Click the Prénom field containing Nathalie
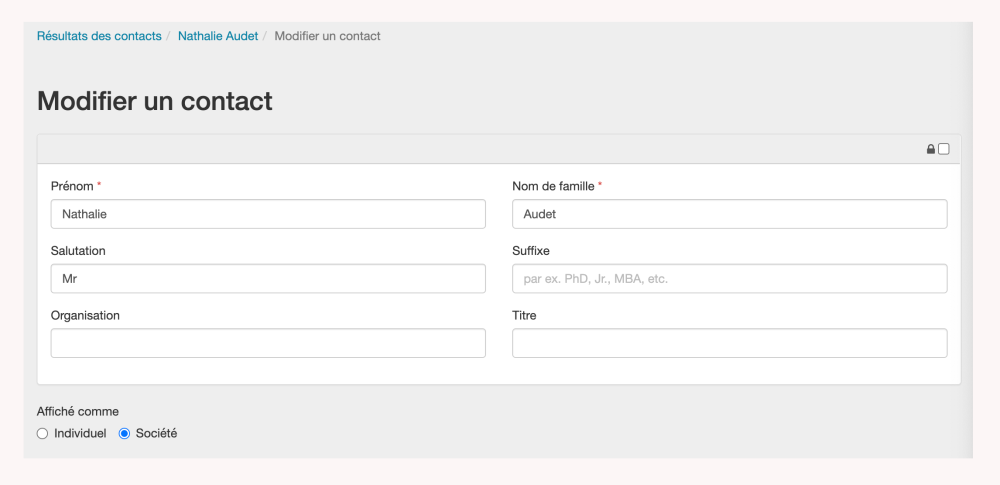This screenshot has width=1000, height=485. pos(268,214)
